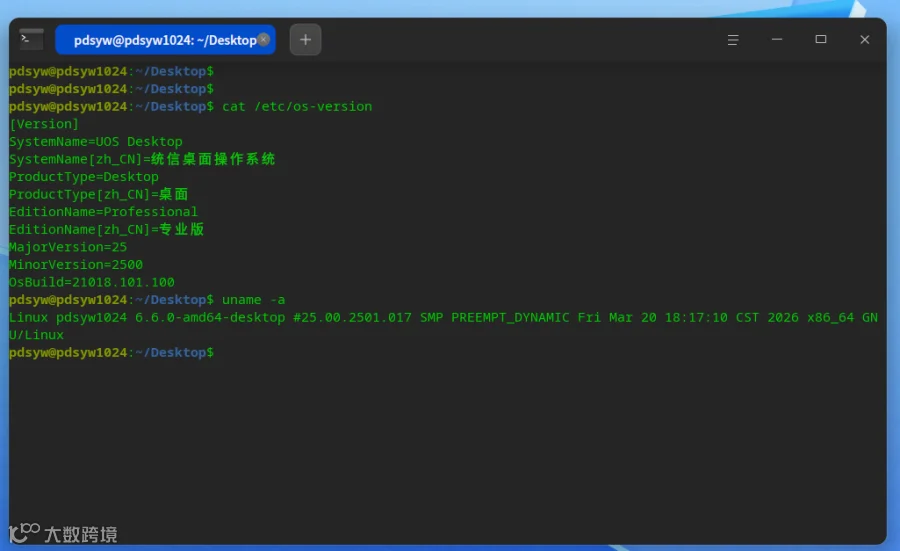Click the '[Version]' output line
Viewport: 900px width, 551px height.
pyautogui.click(x=44, y=124)
